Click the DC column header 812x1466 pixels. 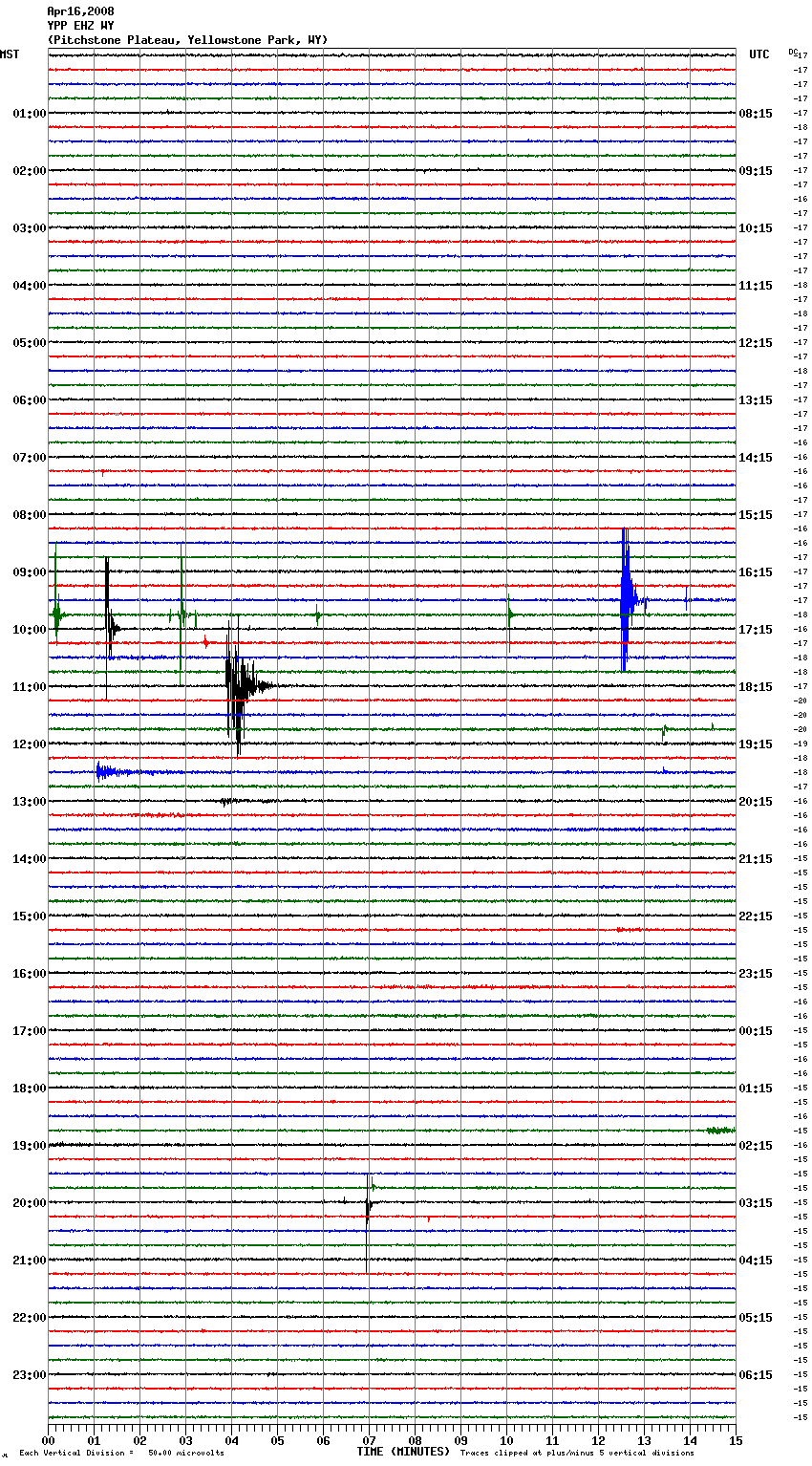tap(793, 52)
